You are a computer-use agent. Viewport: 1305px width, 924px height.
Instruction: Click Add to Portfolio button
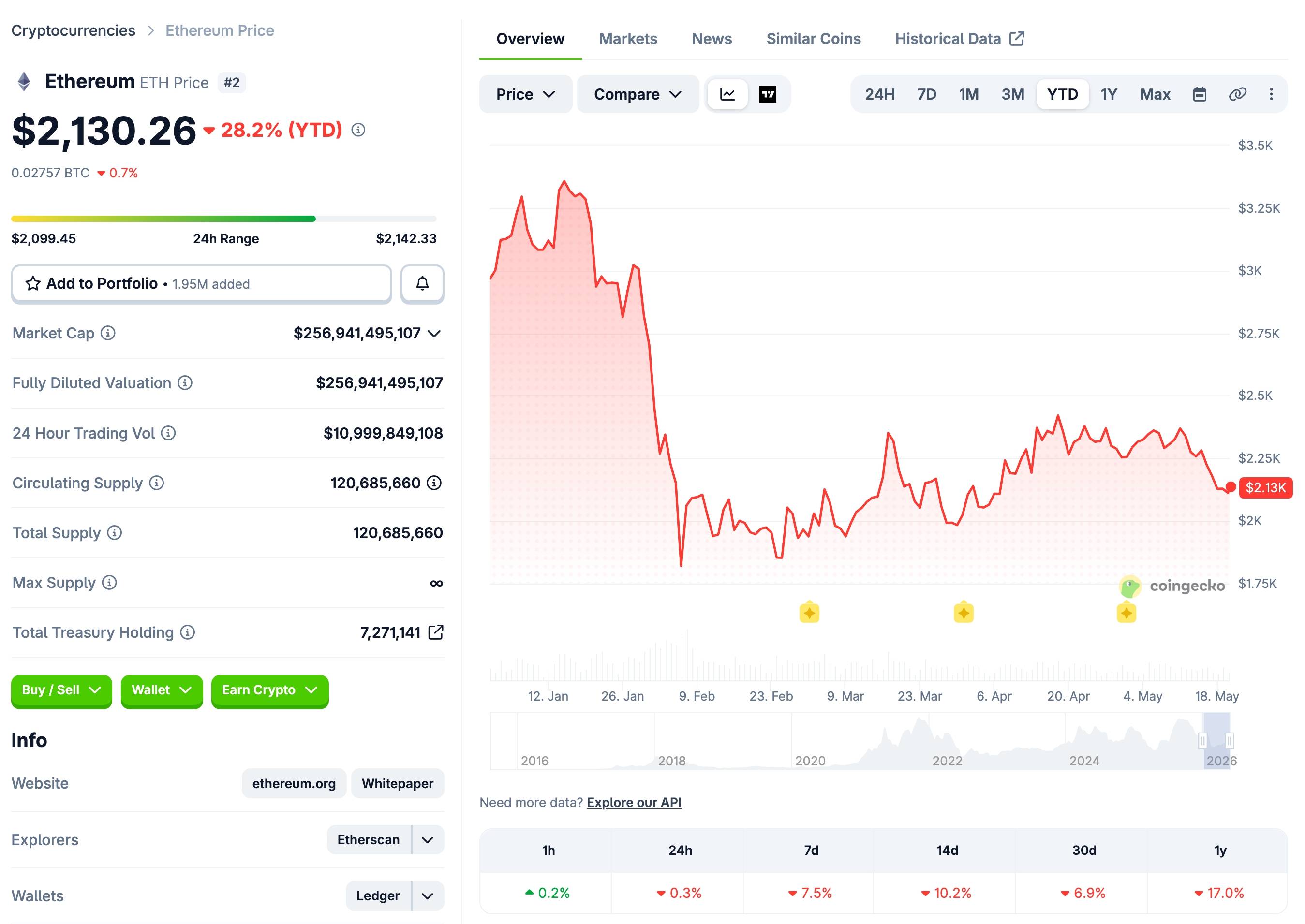[x=202, y=283]
